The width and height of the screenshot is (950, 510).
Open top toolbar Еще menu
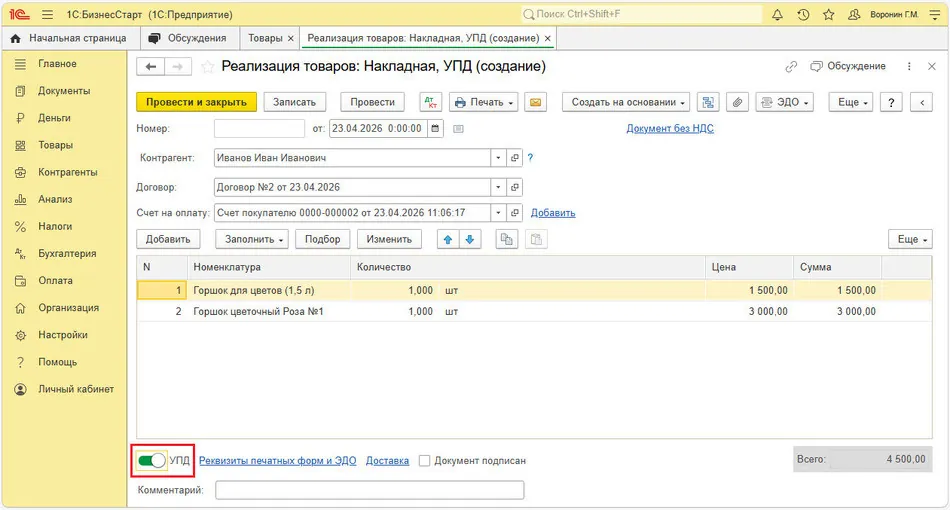pos(851,102)
